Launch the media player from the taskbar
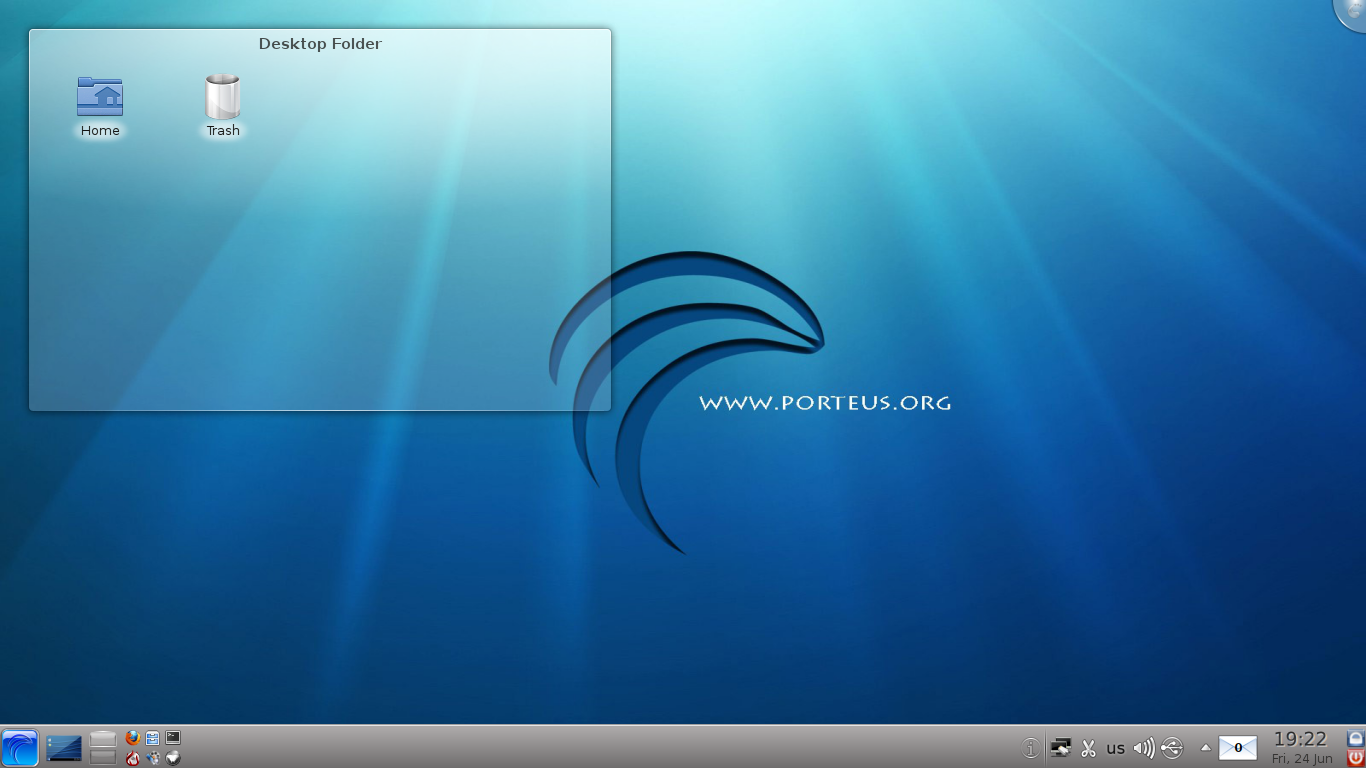The height and width of the screenshot is (768, 1366). [x=152, y=758]
